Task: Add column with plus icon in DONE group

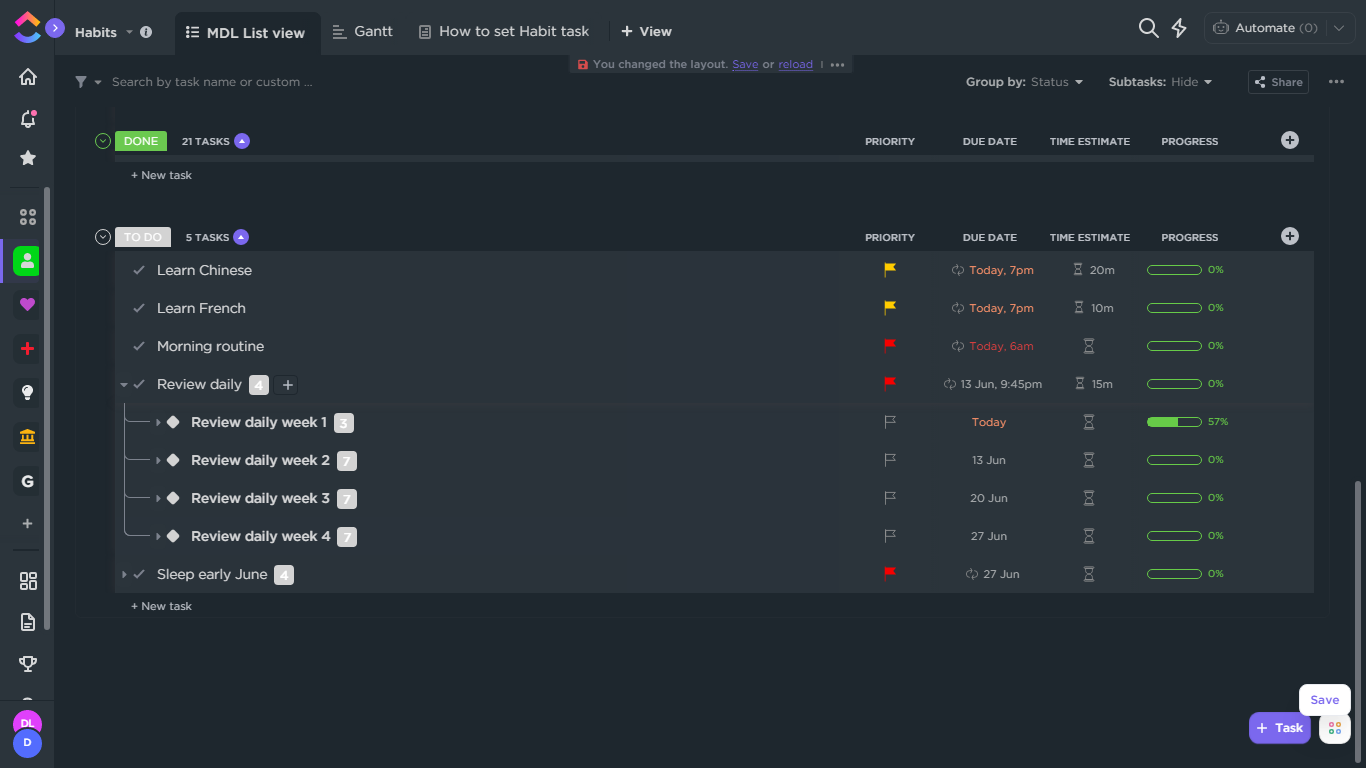Action: pyautogui.click(x=1290, y=140)
